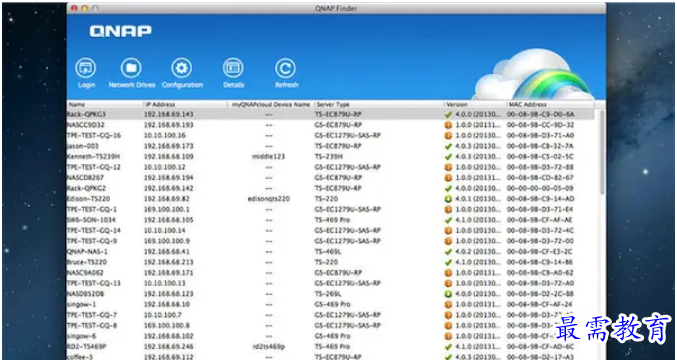Sort by the Server Type column header

pyautogui.click(x=379, y=104)
